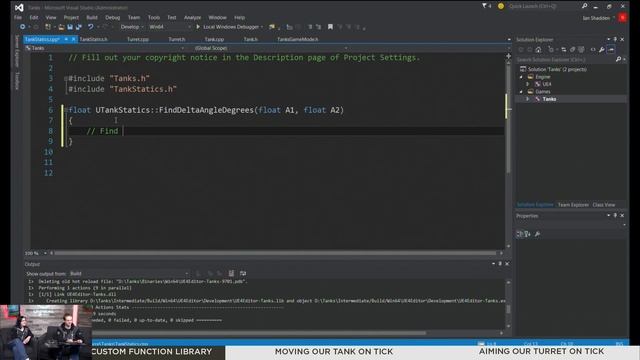Toggle auto-hide pin on Solution Explorer
The image size is (640, 360).
point(615,40)
